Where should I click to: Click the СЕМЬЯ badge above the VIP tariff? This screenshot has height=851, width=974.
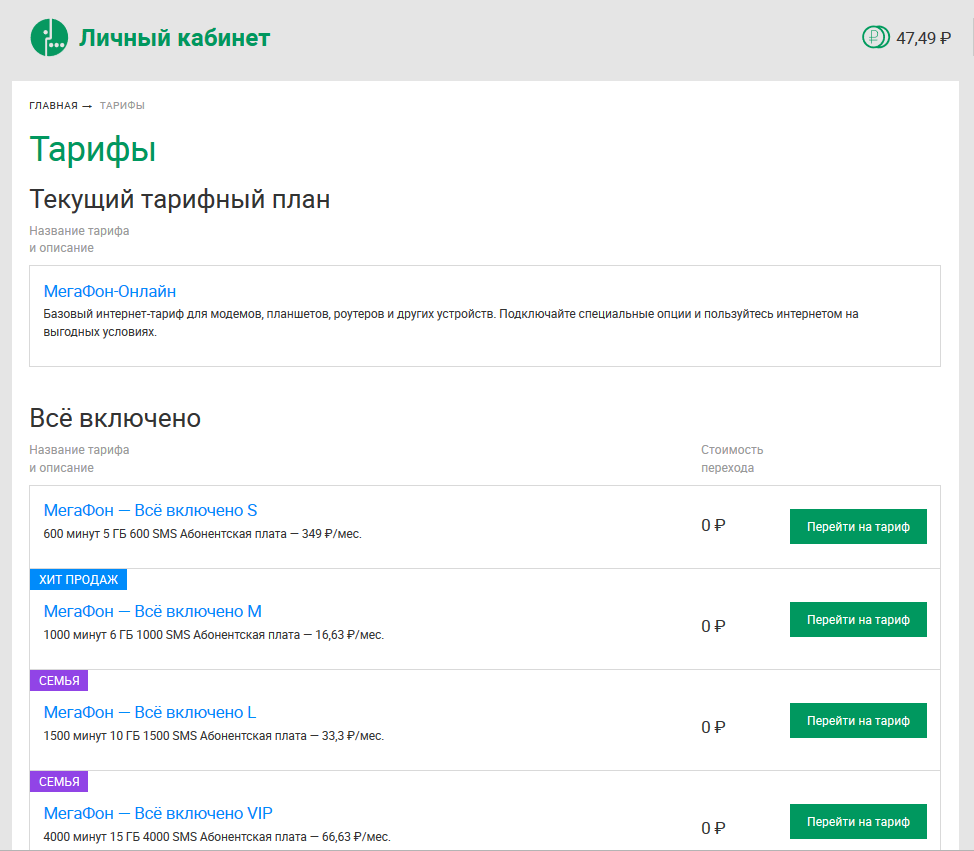(x=59, y=782)
